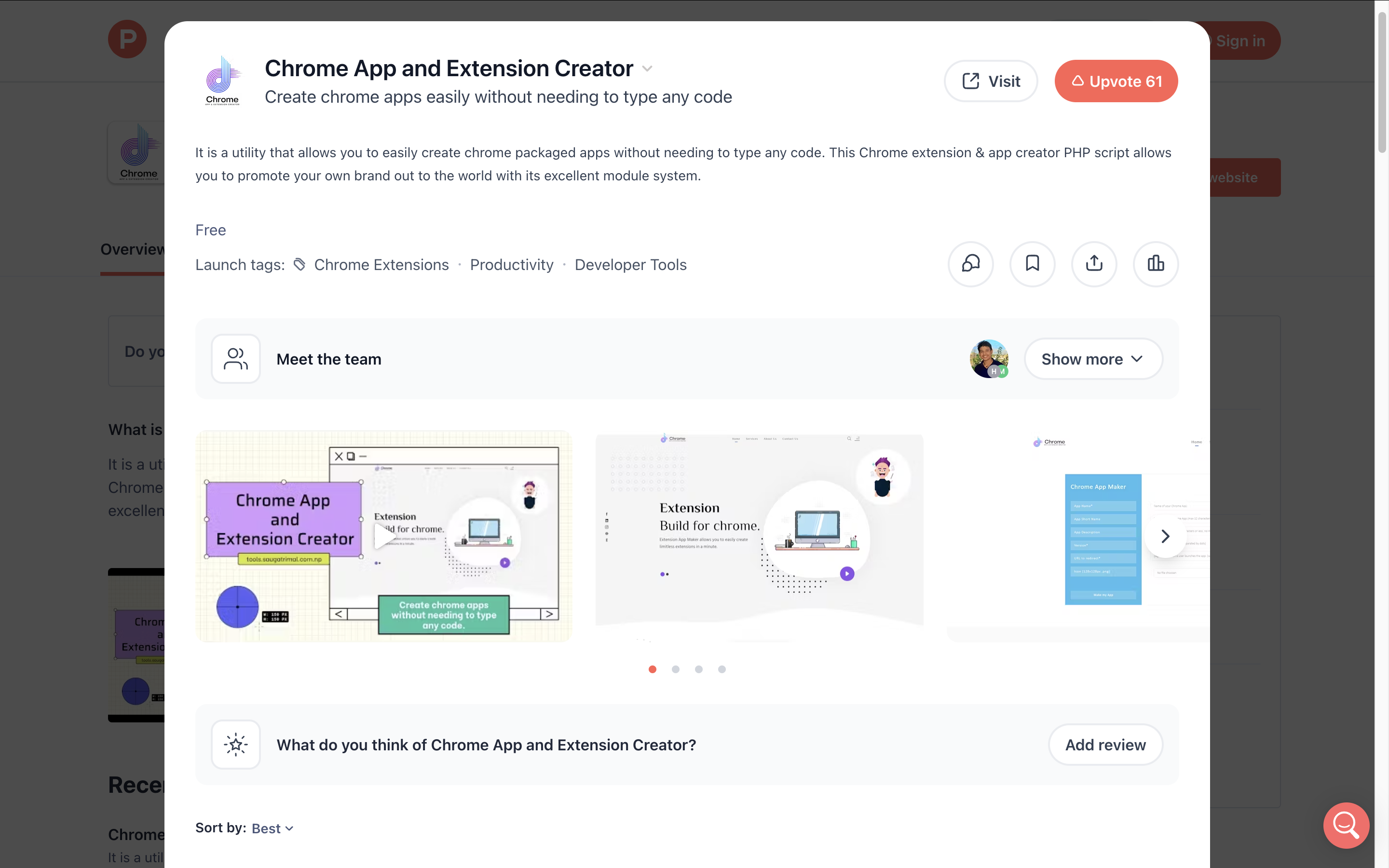1389x868 pixels.
Task: Share the launch using the share icon
Action: click(x=1094, y=263)
